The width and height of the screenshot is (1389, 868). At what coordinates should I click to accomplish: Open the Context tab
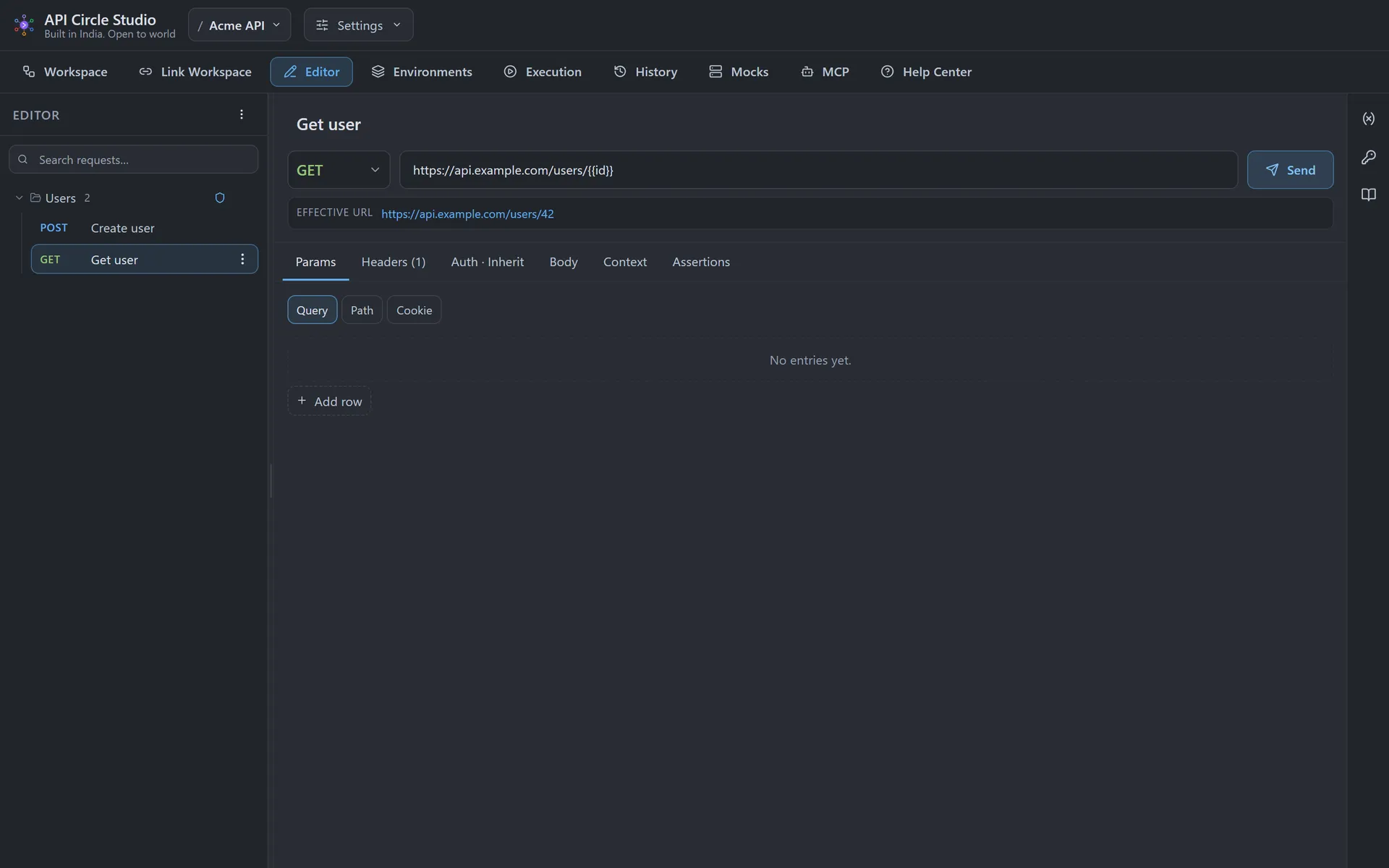click(625, 262)
